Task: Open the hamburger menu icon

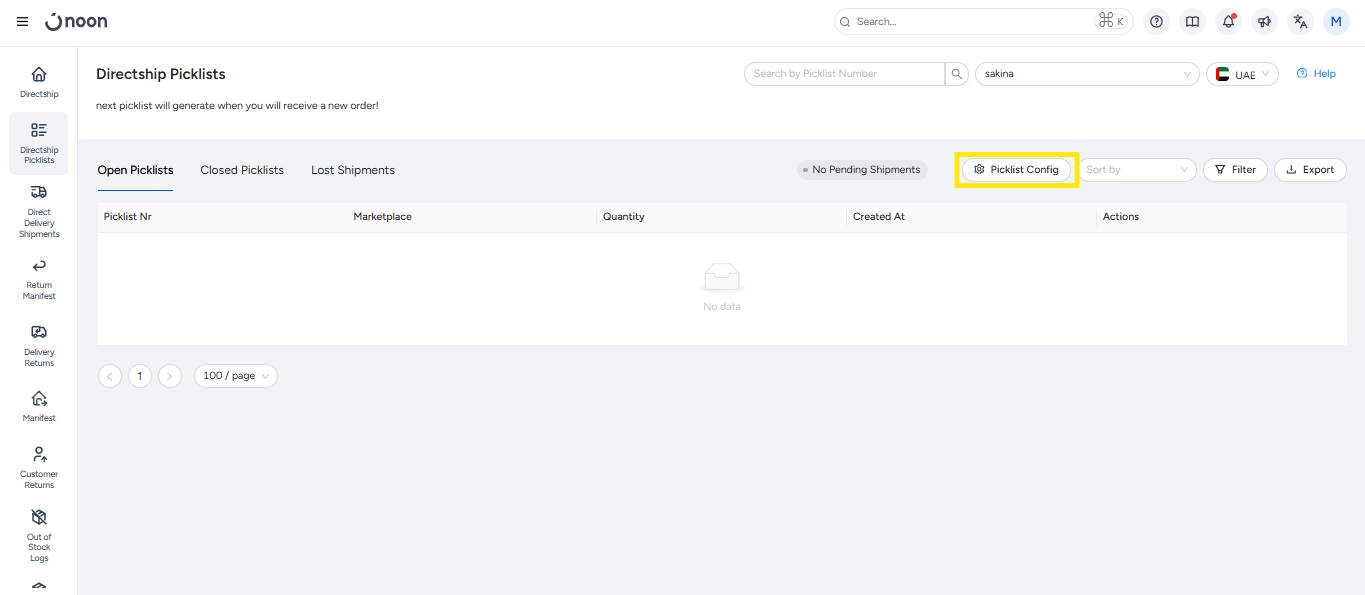Action: point(22,21)
